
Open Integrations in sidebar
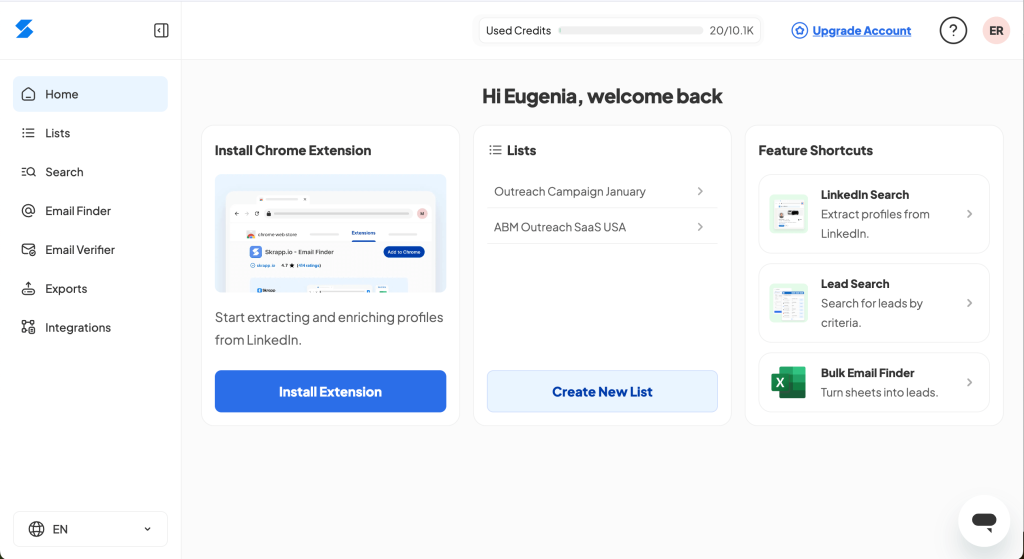pos(90,327)
